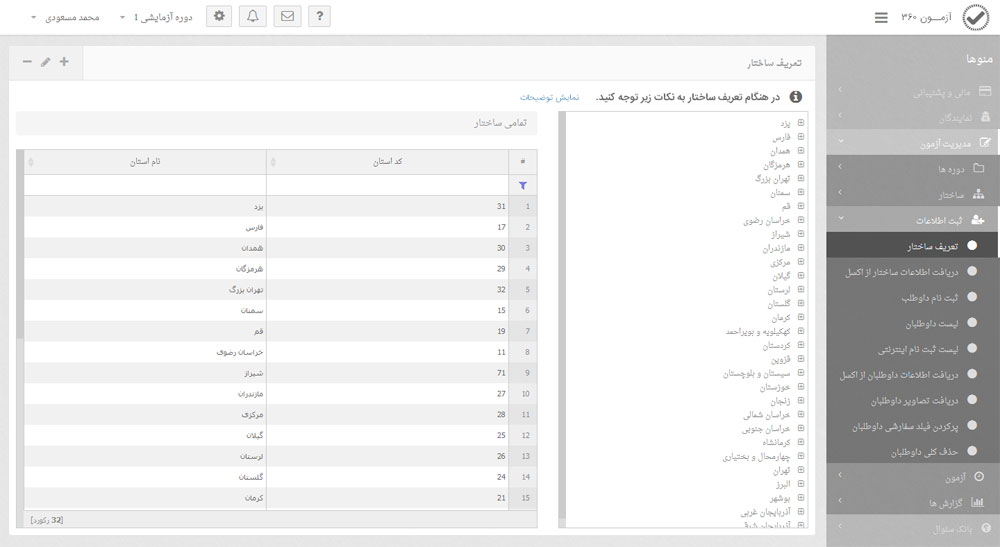
Task: Select table row with code 29 هرمزگان
Action: coord(280,269)
